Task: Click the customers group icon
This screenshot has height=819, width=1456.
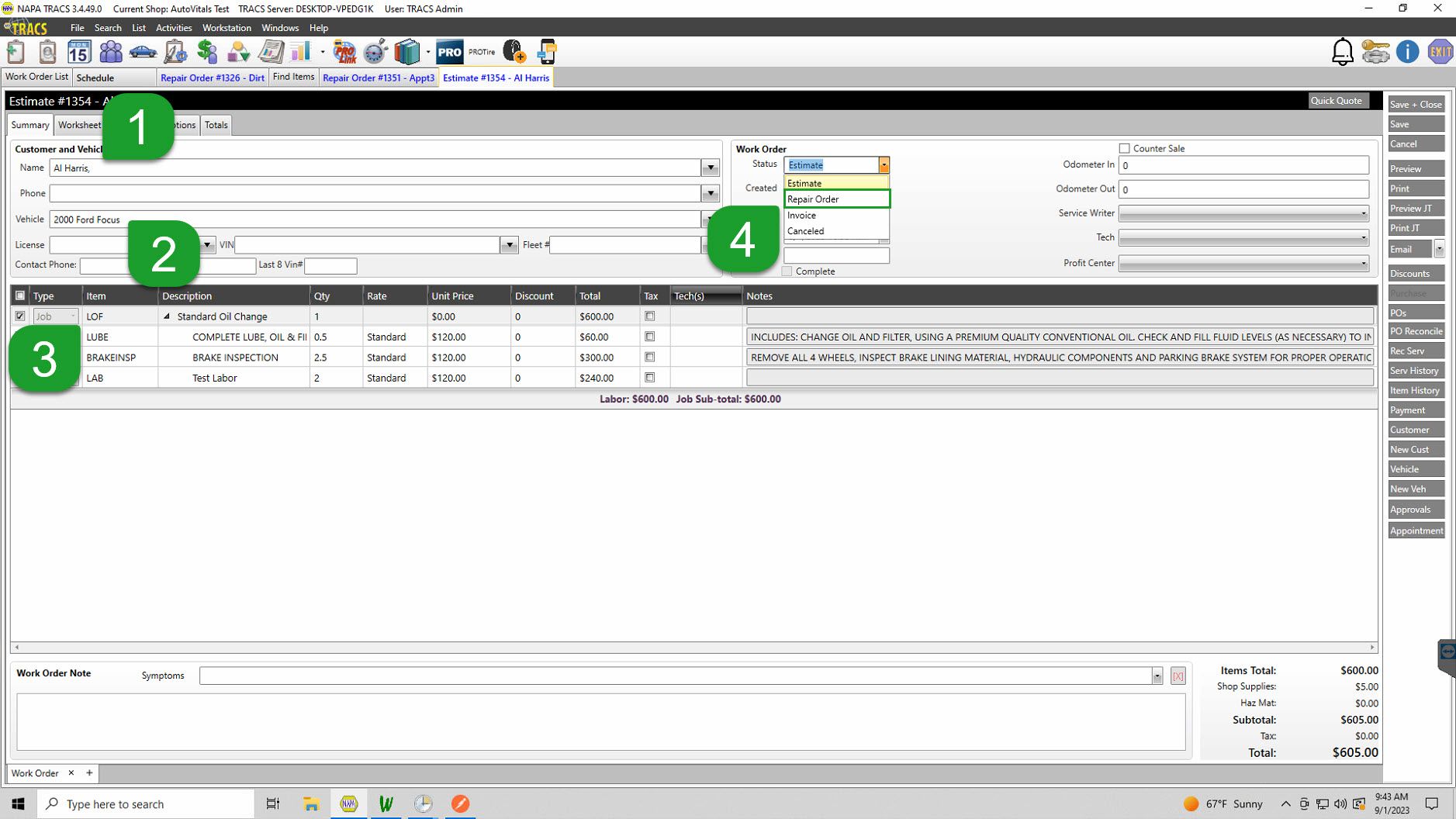Action: click(111, 51)
